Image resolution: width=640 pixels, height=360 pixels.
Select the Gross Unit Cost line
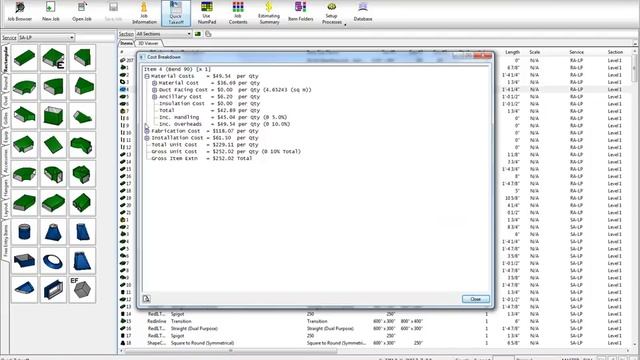226,151
